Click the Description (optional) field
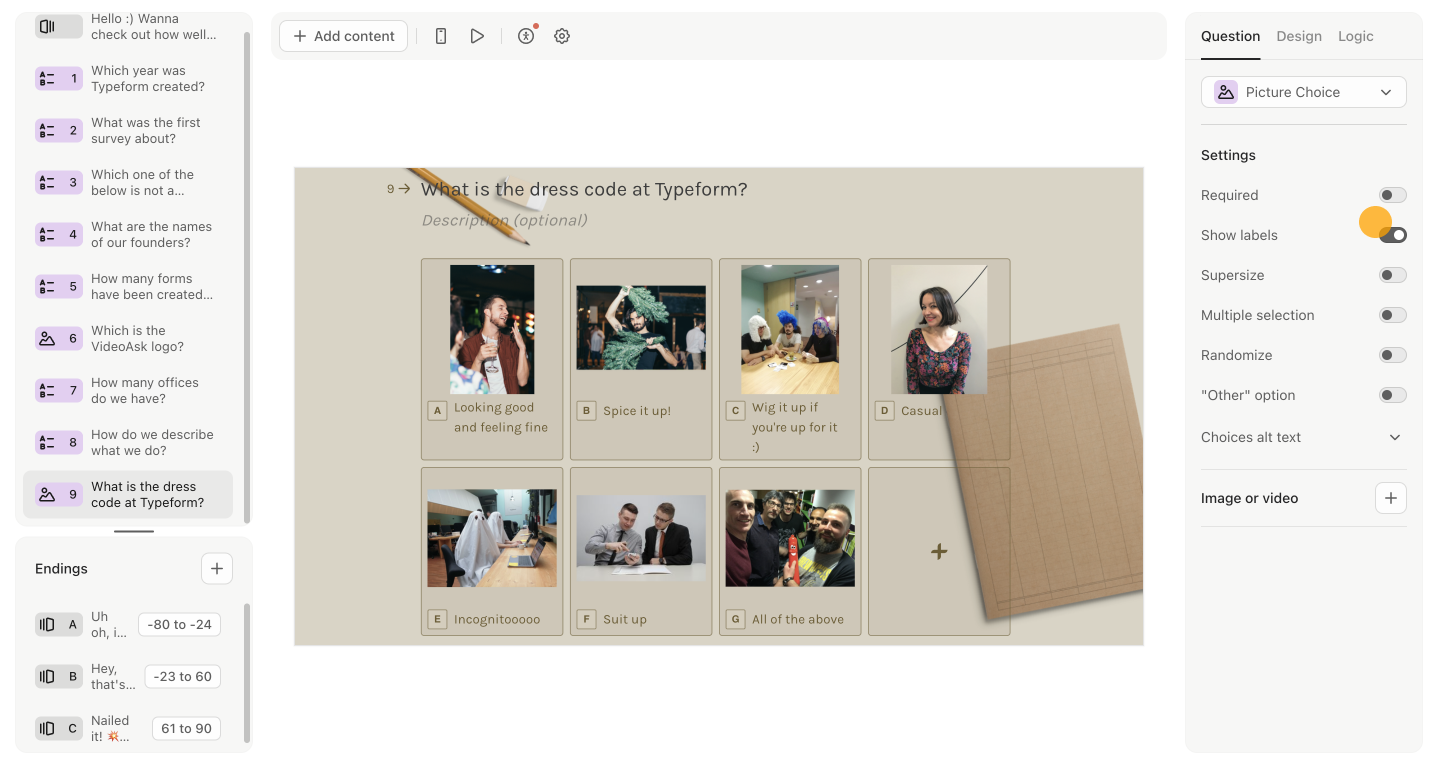Image resolution: width=1439 pixels, height=769 pixels. point(504,220)
